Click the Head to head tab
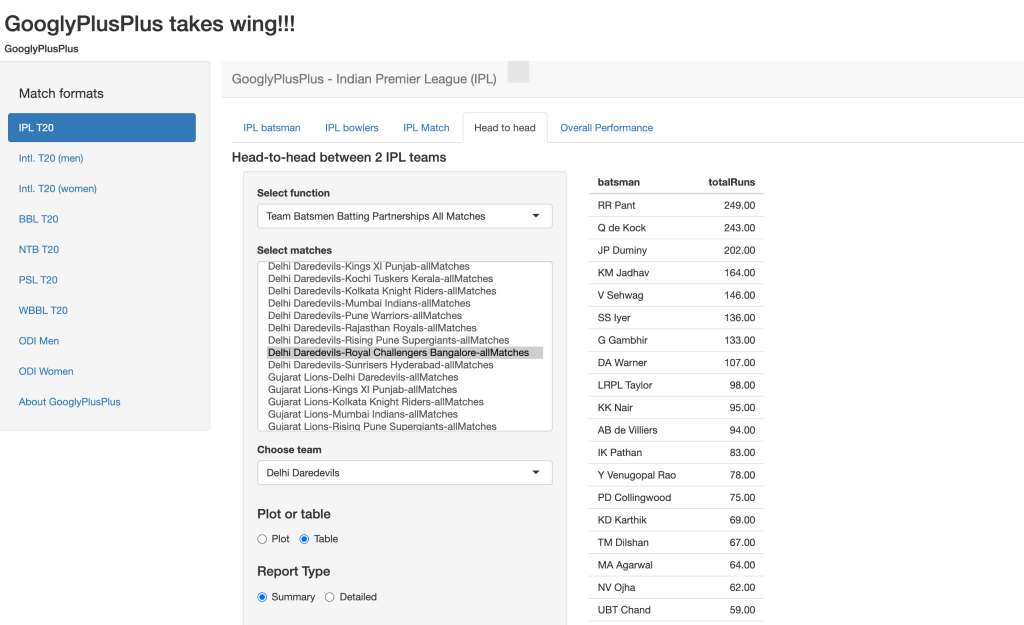The height and width of the screenshot is (625, 1024). [504, 128]
